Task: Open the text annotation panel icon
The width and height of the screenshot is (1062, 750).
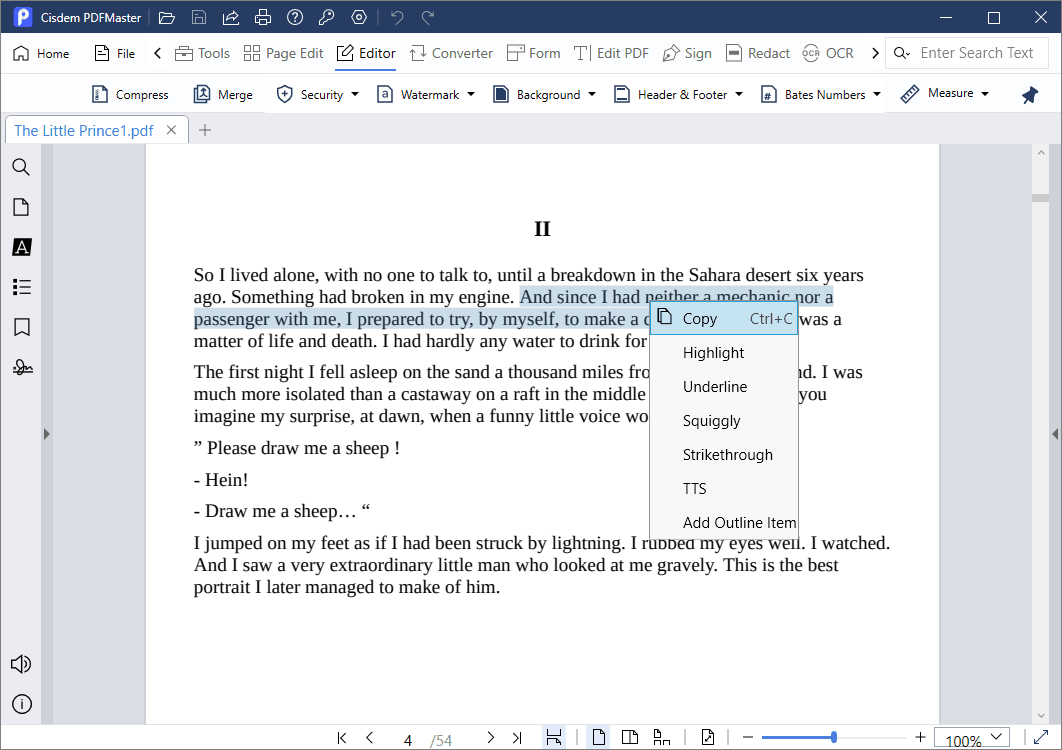Action: [x=22, y=247]
